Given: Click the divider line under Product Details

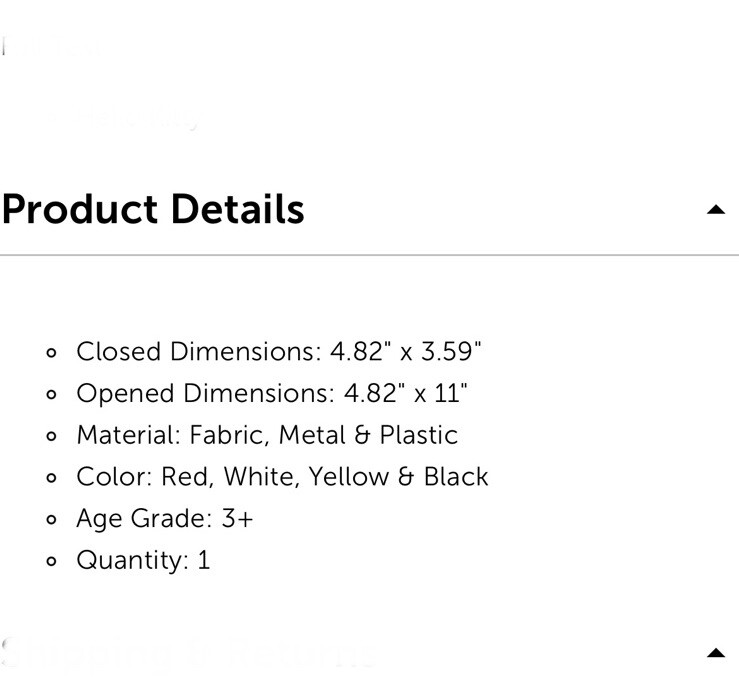Looking at the screenshot, I should (x=370, y=255).
